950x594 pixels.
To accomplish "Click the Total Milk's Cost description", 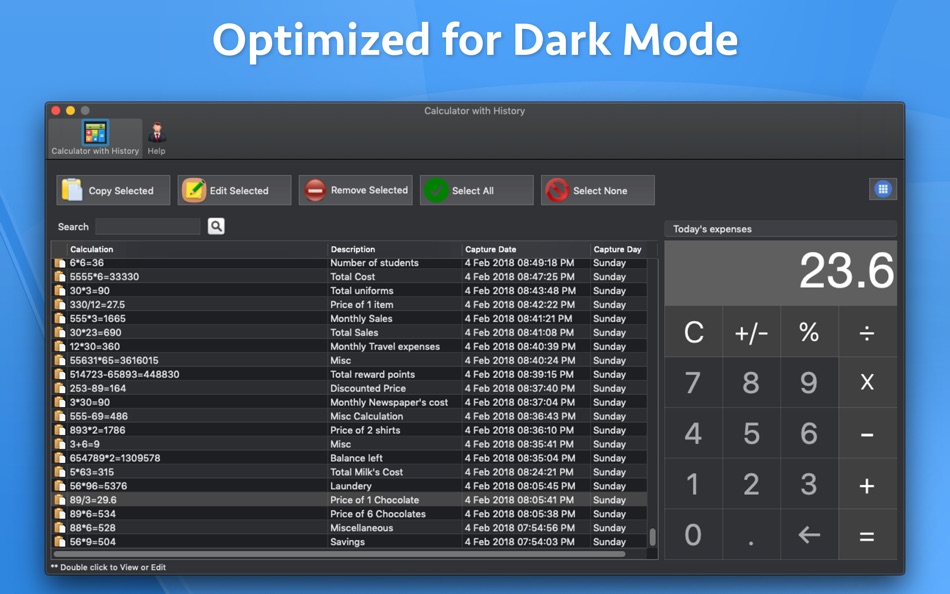I will tap(367, 472).
